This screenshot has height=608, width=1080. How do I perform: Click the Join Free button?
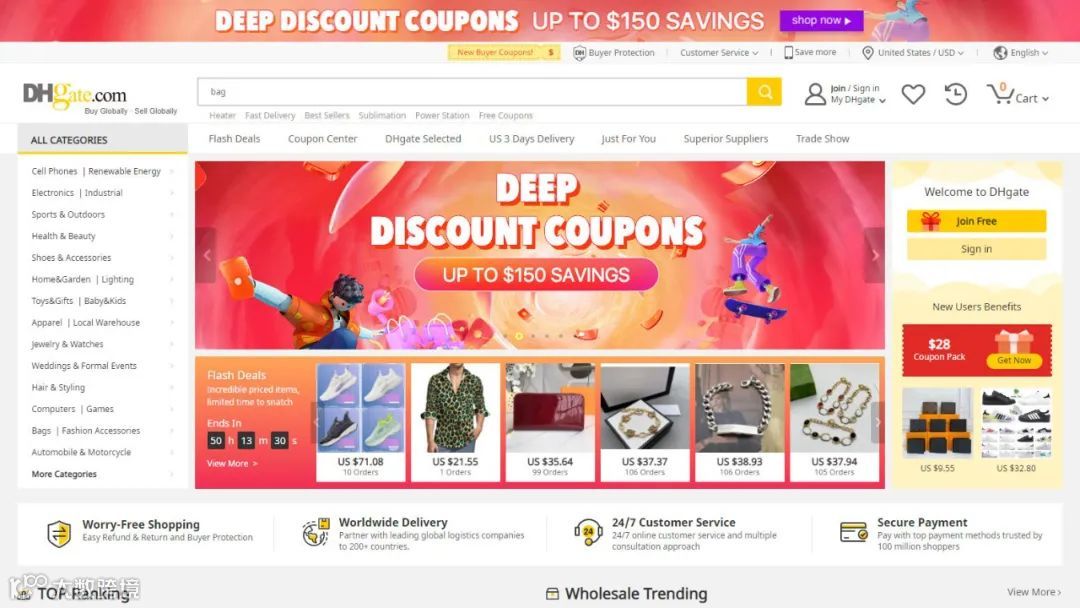(x=976, y=221)
